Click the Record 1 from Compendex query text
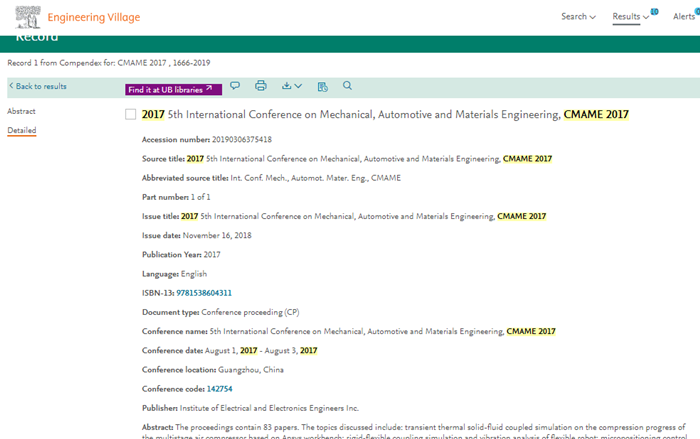700x439 pixels. (108, 63)
